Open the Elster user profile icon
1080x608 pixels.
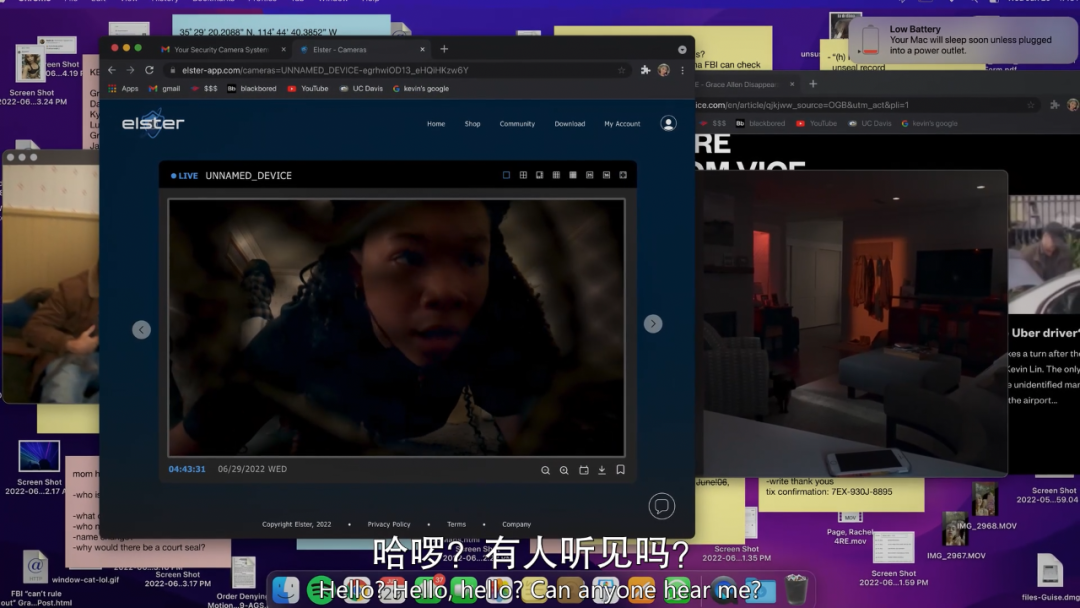coord(668,123)
